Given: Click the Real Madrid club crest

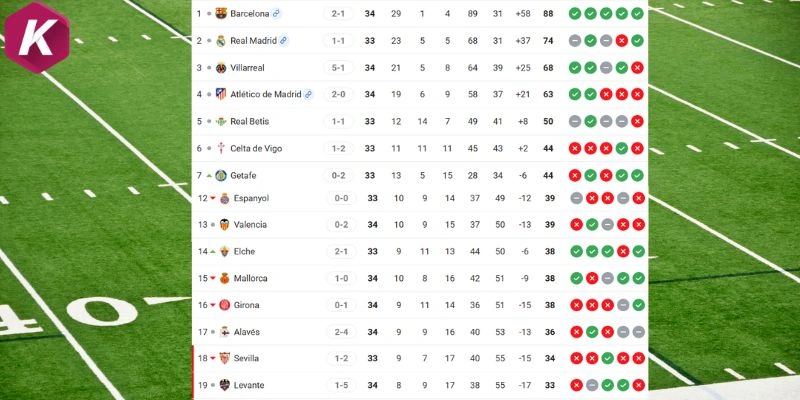Looking at the screenshot, I should (221, 41).
